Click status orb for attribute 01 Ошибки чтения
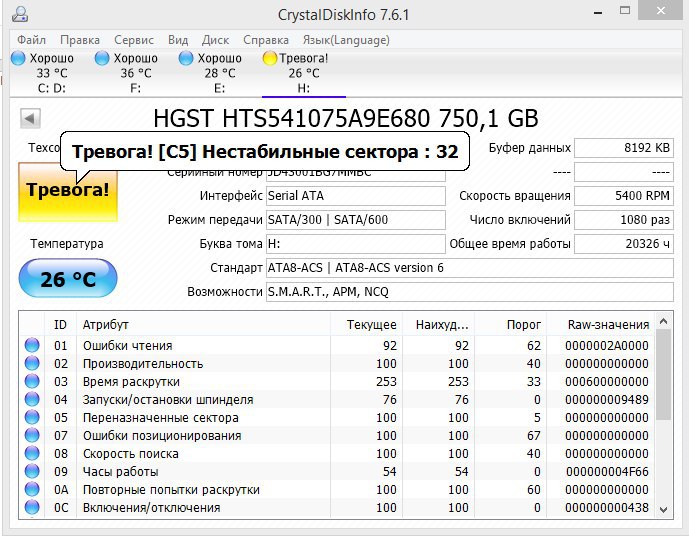The width and height of the screenshot is (689, 536). pos(32,345)
